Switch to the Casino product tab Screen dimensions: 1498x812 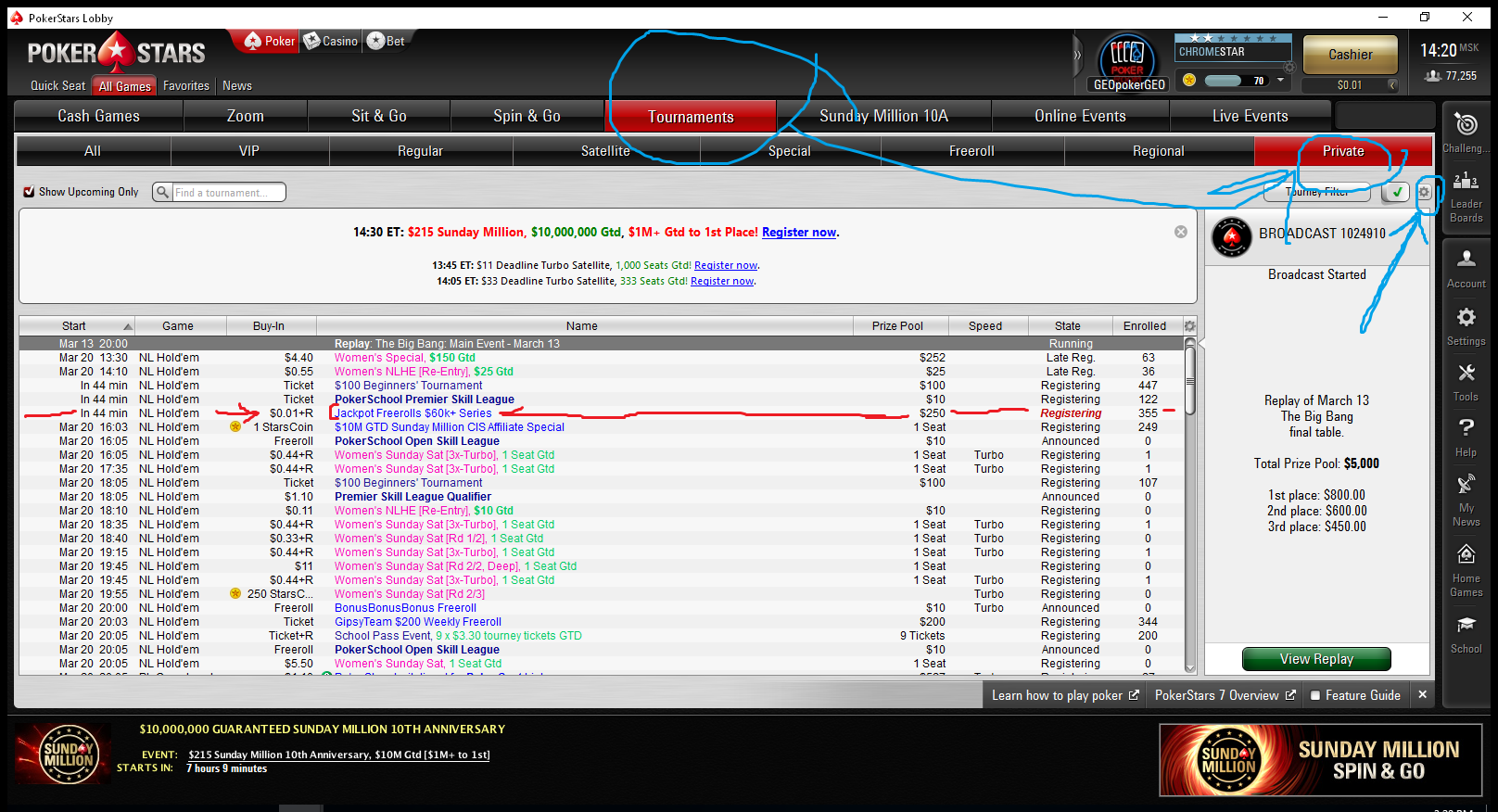(331, 41)
